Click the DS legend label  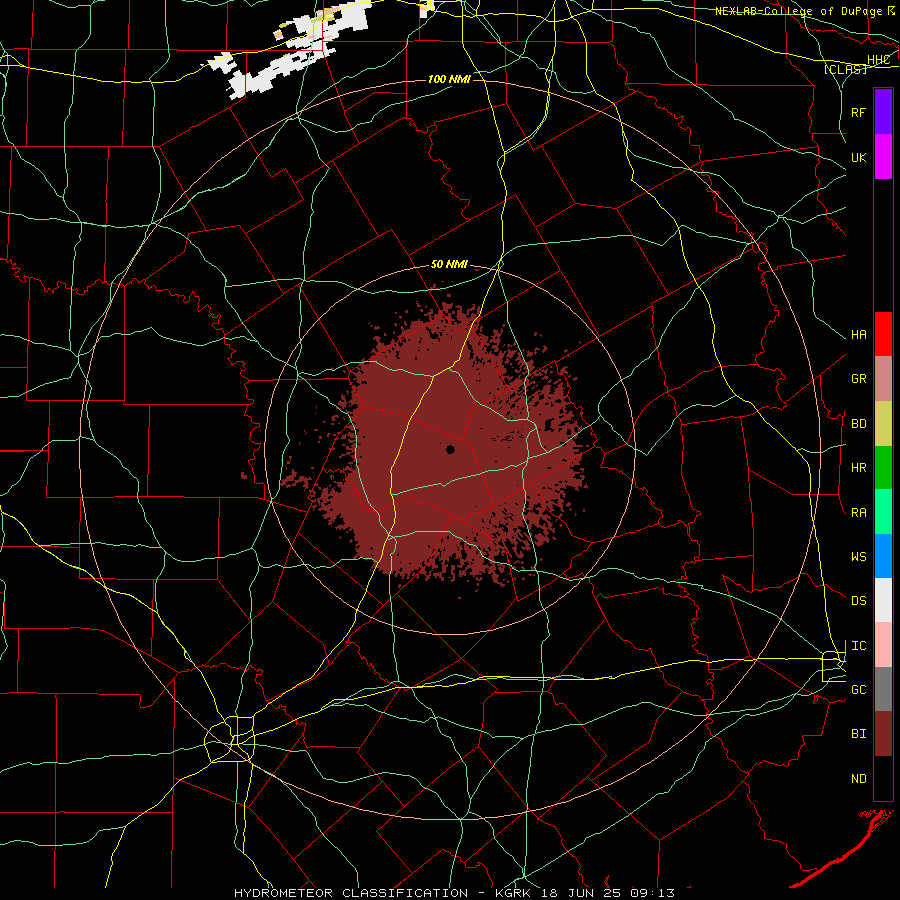858,600
